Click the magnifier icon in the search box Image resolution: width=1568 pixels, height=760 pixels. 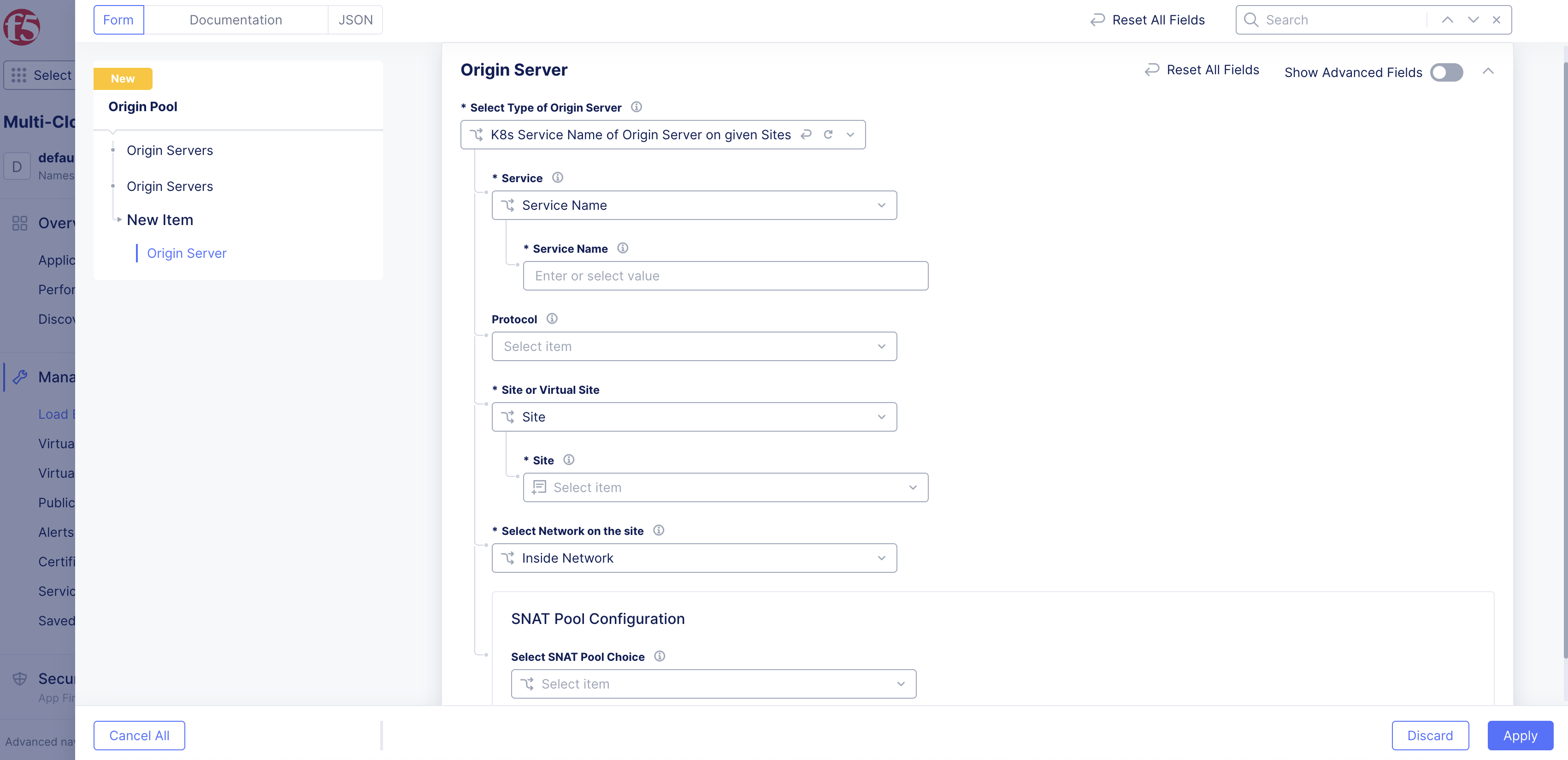tap(1250, 19)
